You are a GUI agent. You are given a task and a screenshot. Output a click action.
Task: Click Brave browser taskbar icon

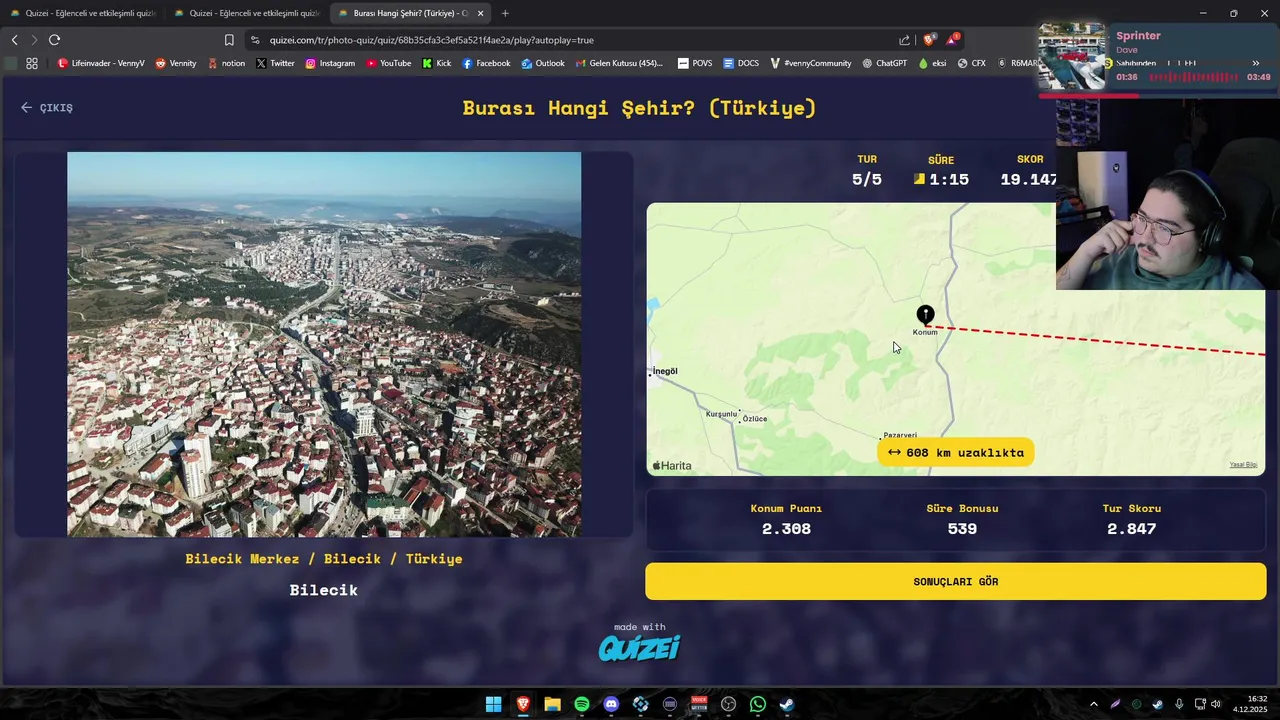523,704
